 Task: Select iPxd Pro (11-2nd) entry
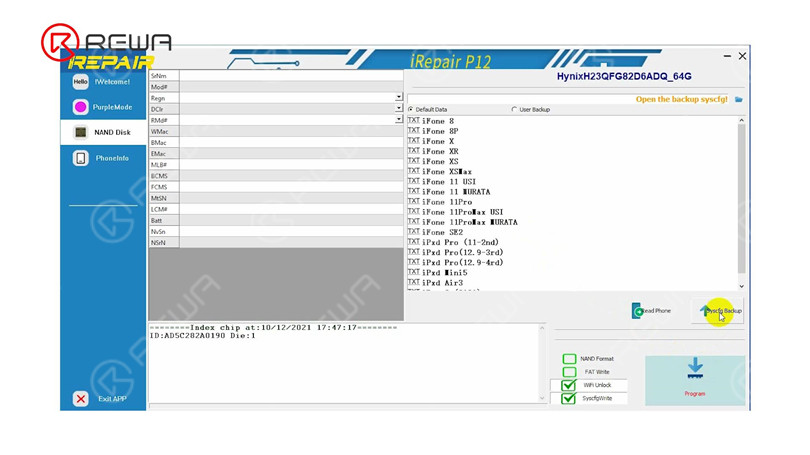tap(460, 242)
